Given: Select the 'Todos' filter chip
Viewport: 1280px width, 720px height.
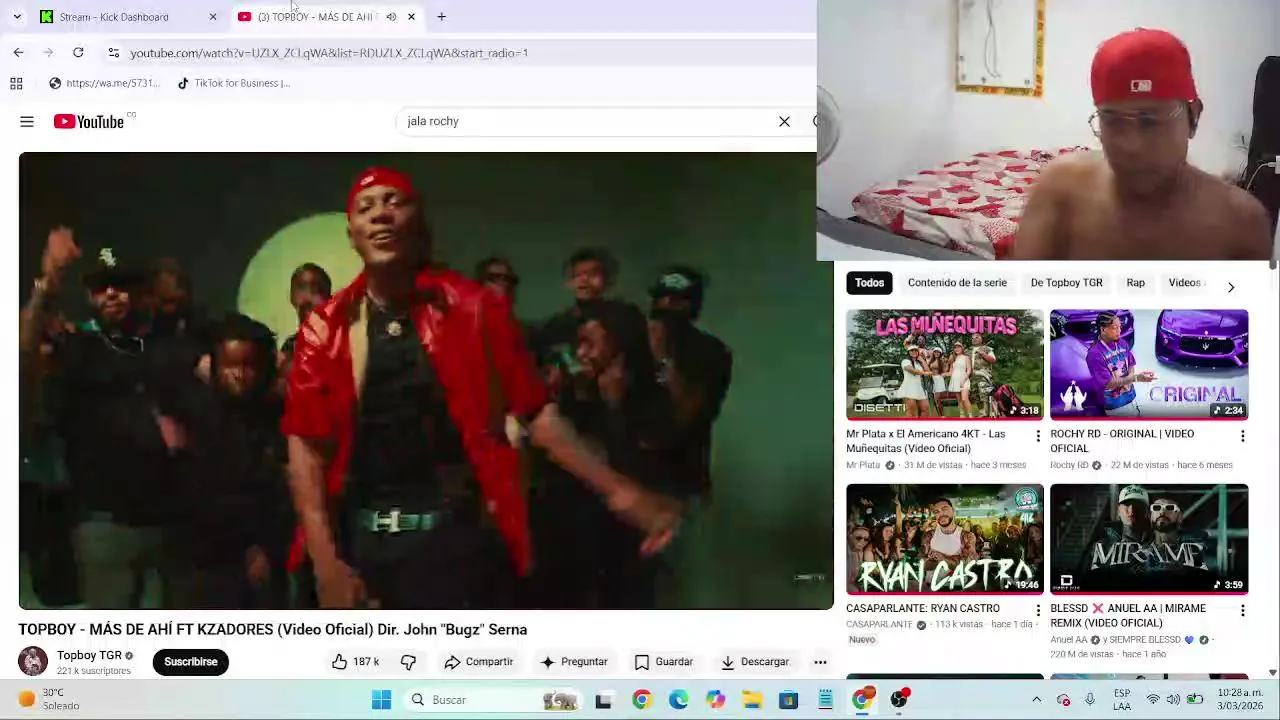Looking at the screenshot, I should pyautogui.click(x=869, y=283).
